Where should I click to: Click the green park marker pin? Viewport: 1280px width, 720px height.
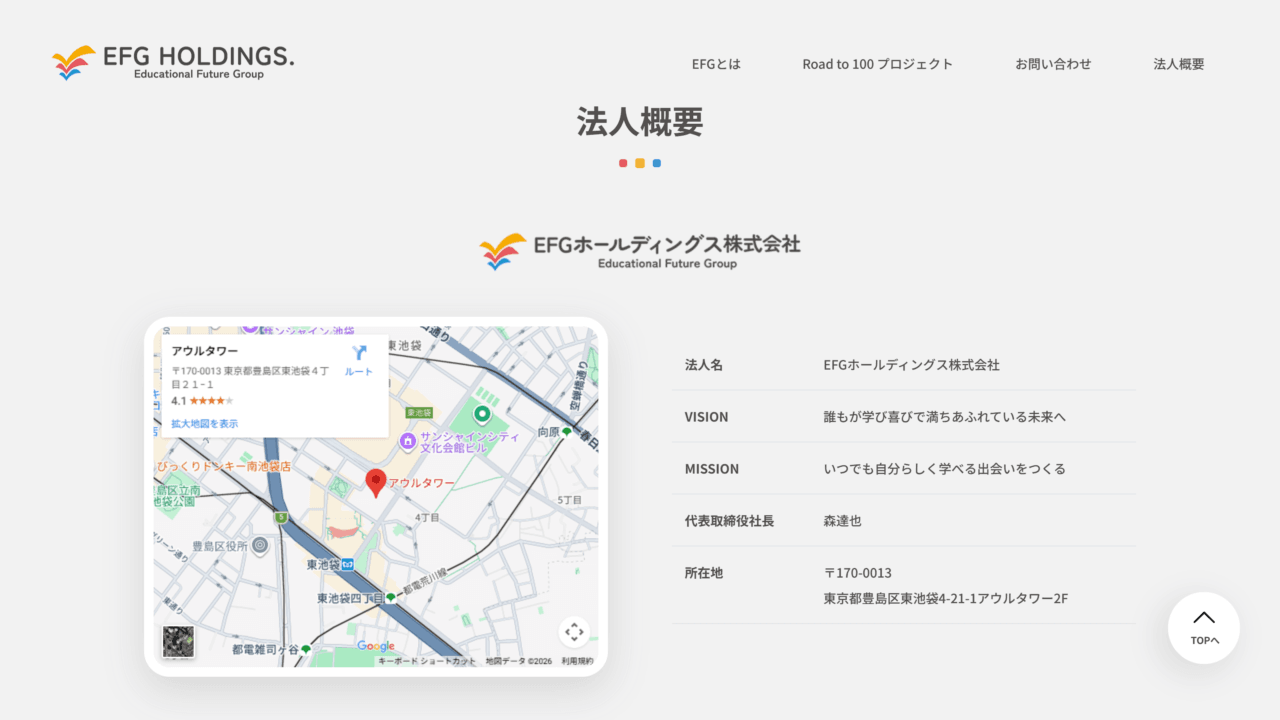click(482, 414)
